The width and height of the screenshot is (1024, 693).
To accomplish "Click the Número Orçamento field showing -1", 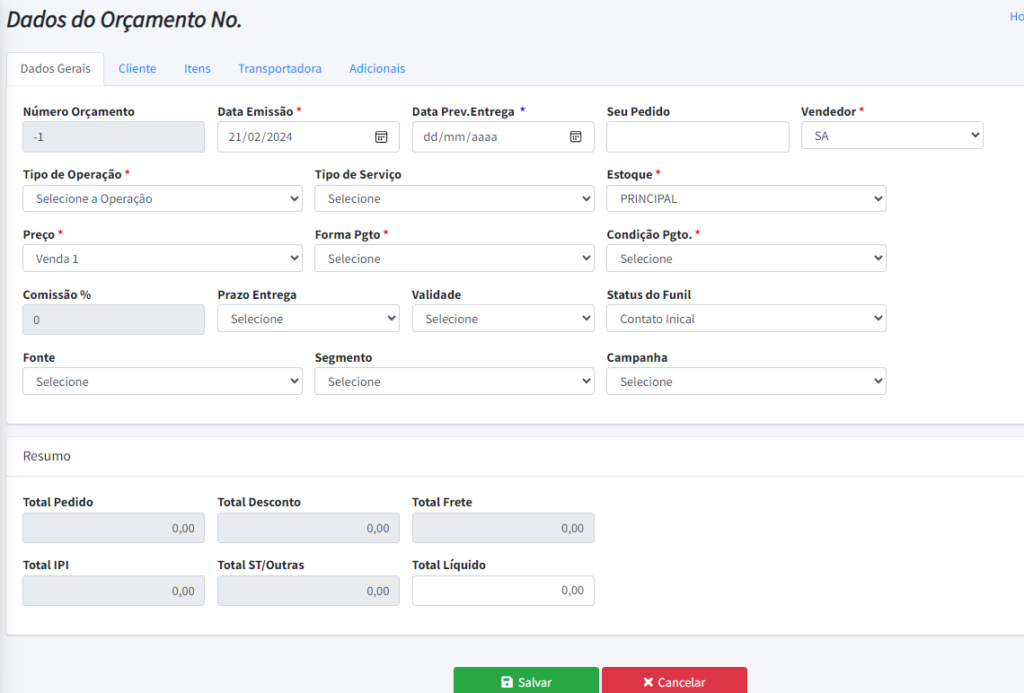I will (114, 137).
